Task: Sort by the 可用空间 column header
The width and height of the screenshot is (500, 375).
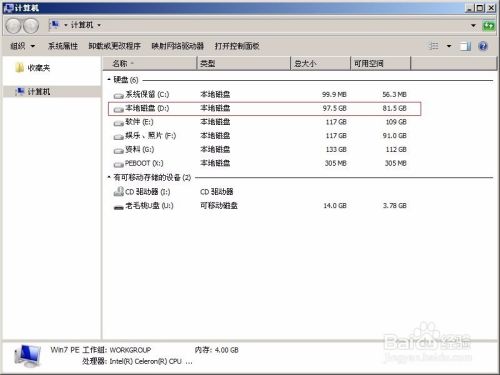Action: pyautogui.click(x=380, y=63)
